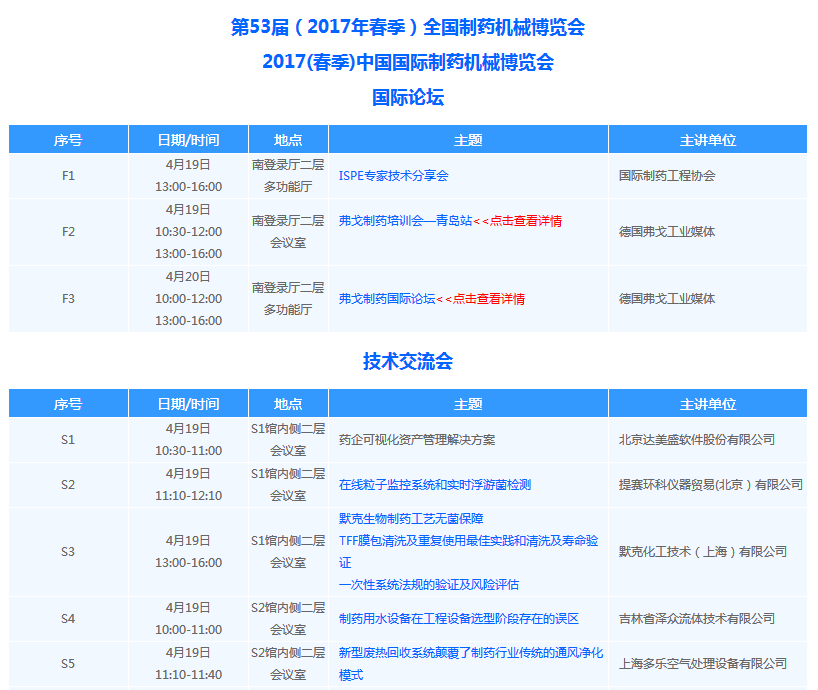Viewport: 818px width, 690px height.
Task: Open the 弗戈制药培训会—青岛站 link
Action: (405, 221)
